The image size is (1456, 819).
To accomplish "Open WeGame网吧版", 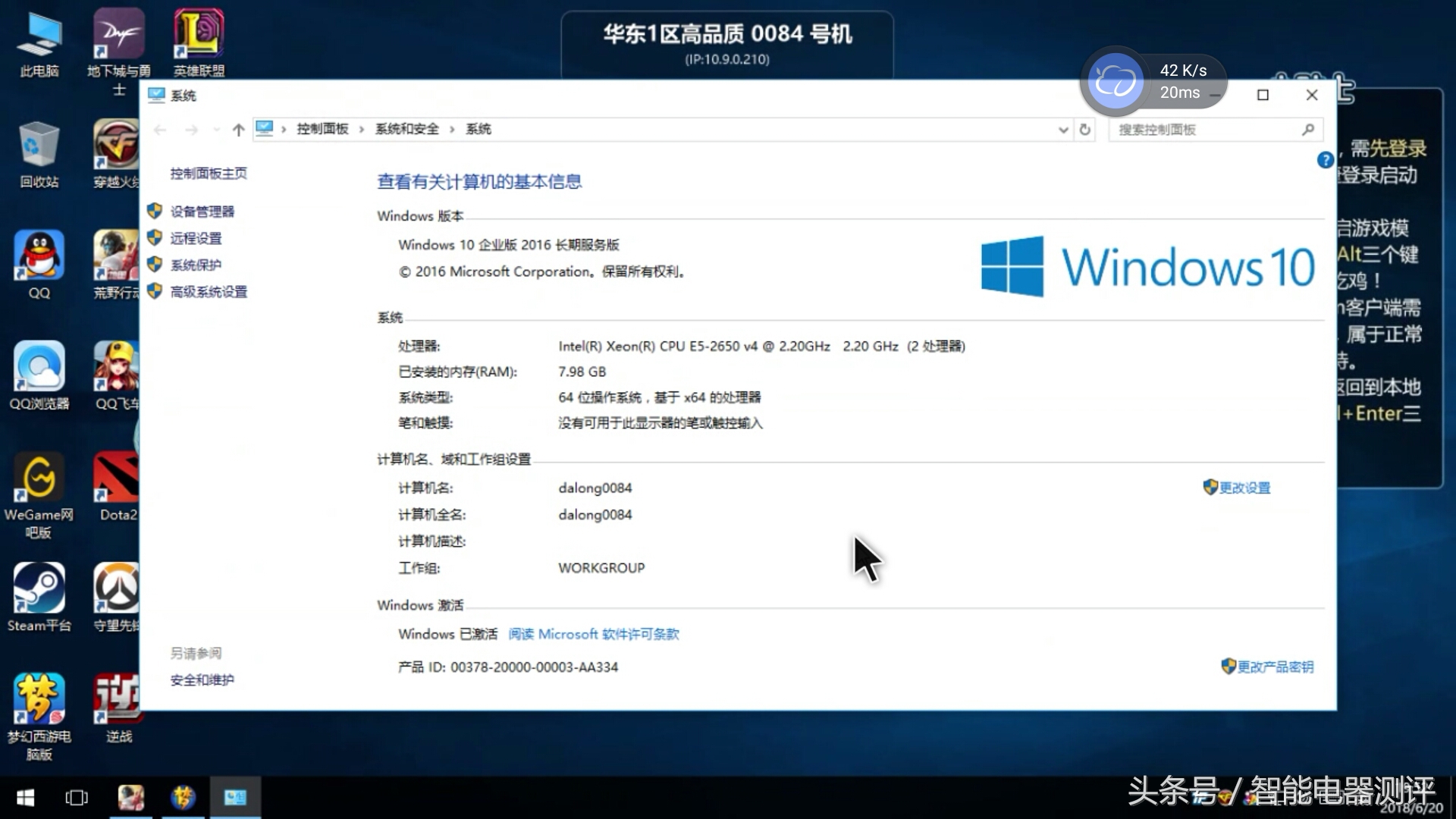I will [x=39, y=478].
